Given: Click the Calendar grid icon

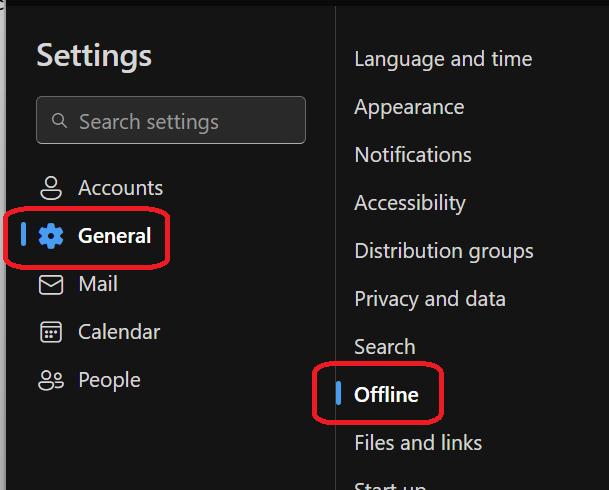Looking at the screenshot, I should click(50, 332).
